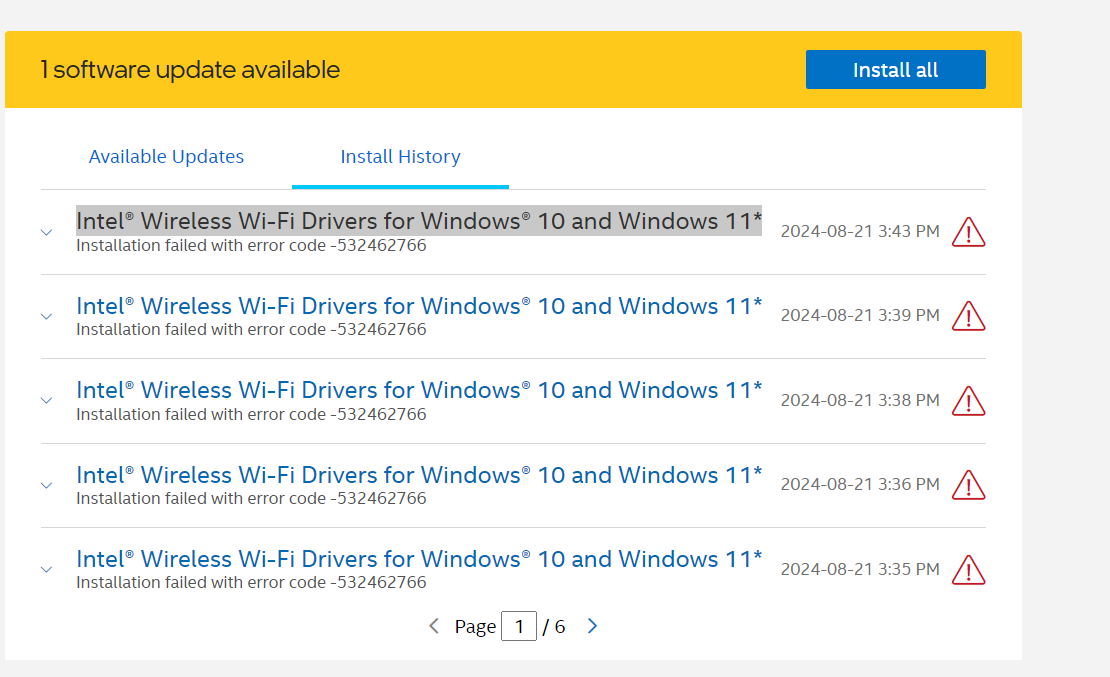The width and height of the screenshot is (1110, 677).
Task: Click the page number input field
Action: [x=518, y=627]
